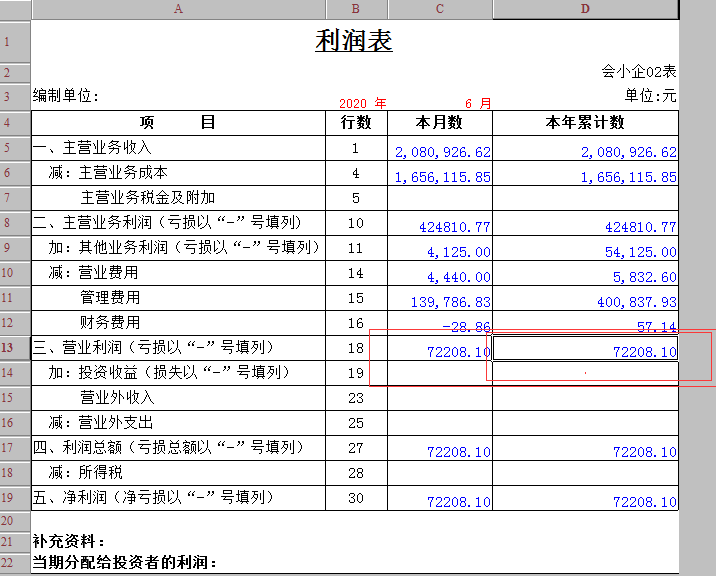Select row 5 header
The height and width of the screenshot is (576, 716).
pyautogui.click(x=15, y=148)
